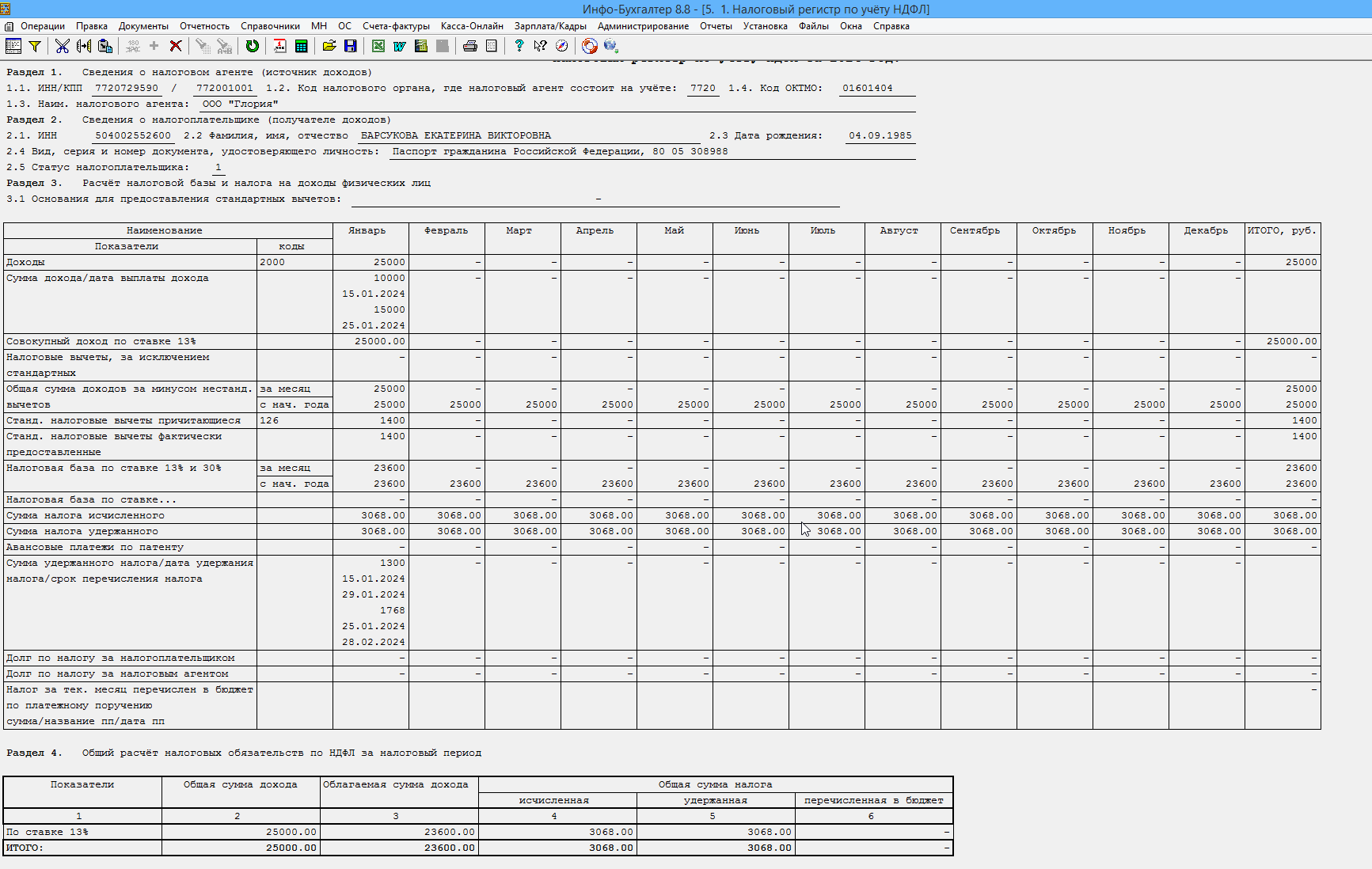
Task: Click the compass navigation icon
Action: point(562,46)
